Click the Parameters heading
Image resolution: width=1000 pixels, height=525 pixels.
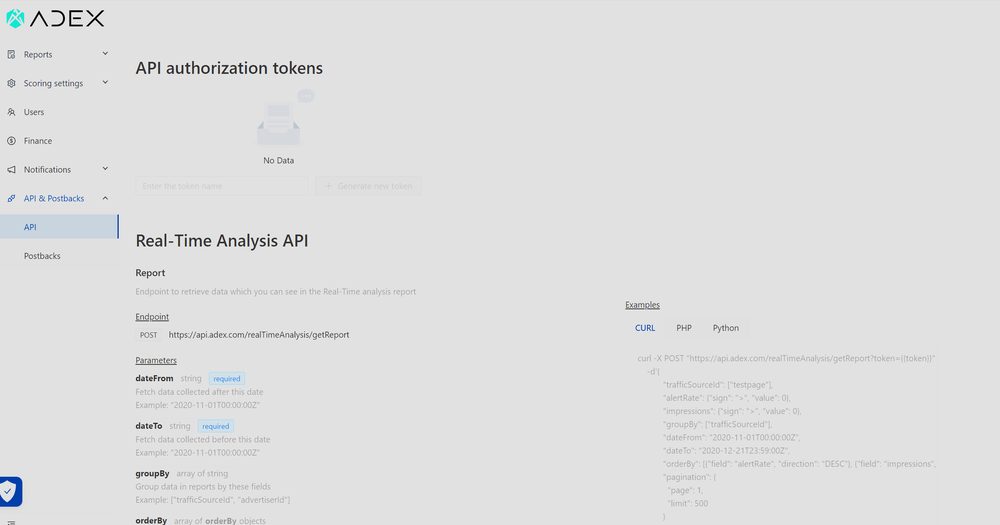[156, 360]
